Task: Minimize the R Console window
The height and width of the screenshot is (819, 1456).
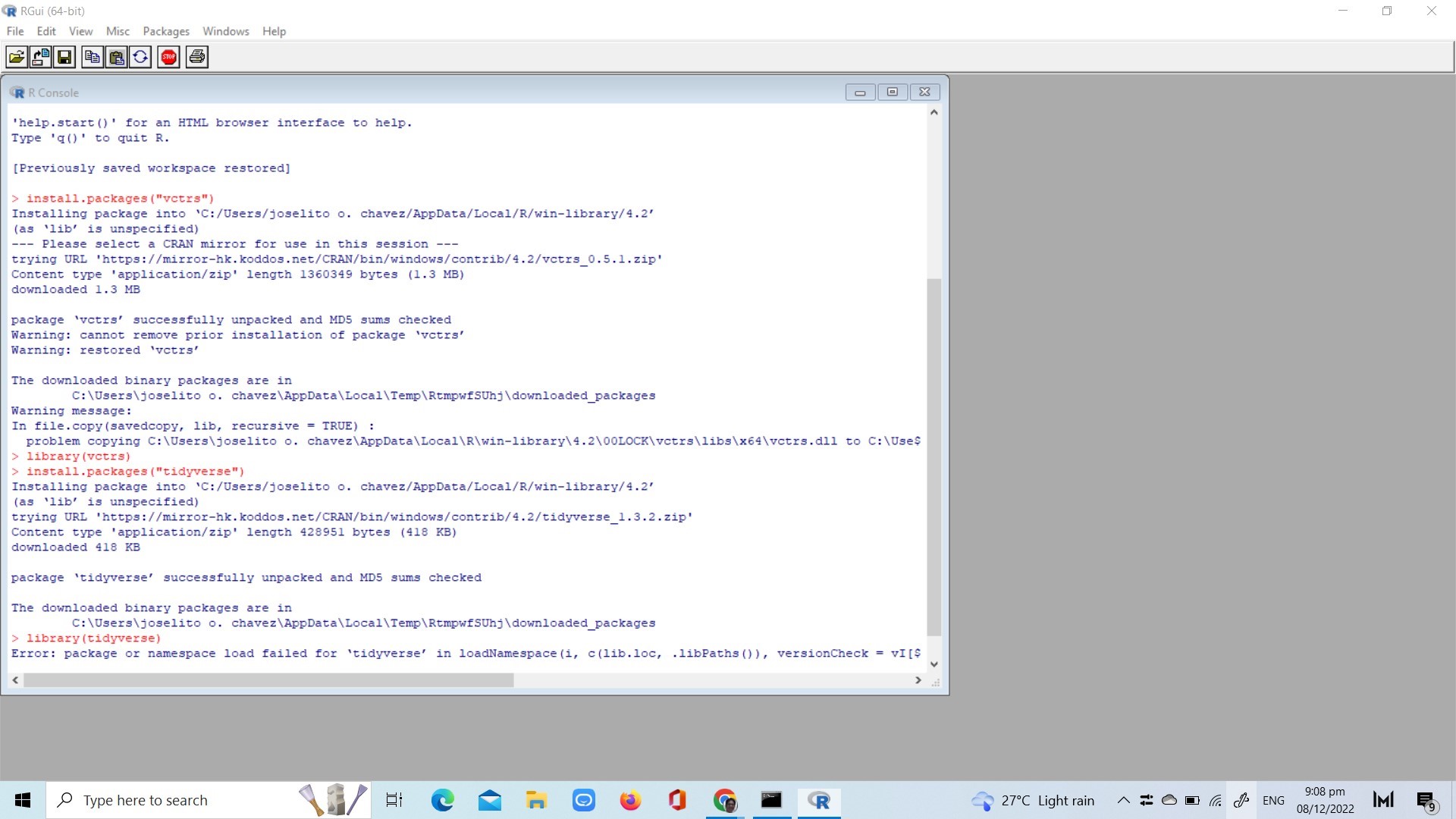Action: click(859, 92)
